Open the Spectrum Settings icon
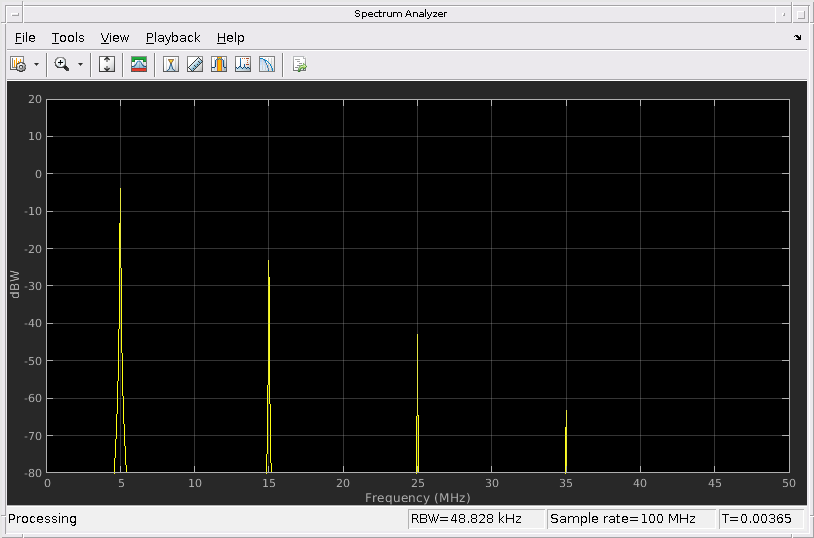This screenshot has width=814, height=538. pyautogui.click(x=18, y=64)
